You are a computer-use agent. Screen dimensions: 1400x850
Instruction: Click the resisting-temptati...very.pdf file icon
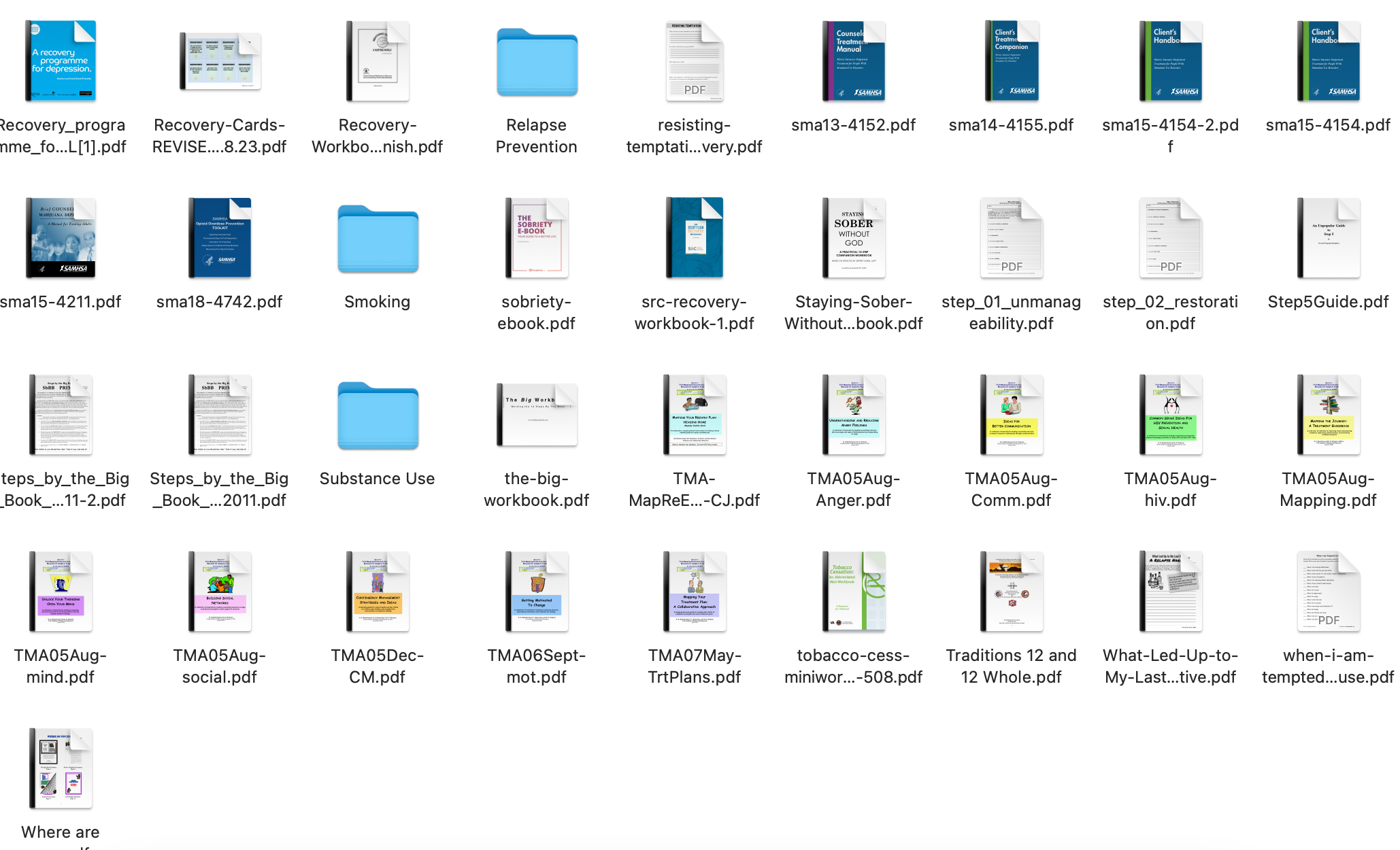694,62
